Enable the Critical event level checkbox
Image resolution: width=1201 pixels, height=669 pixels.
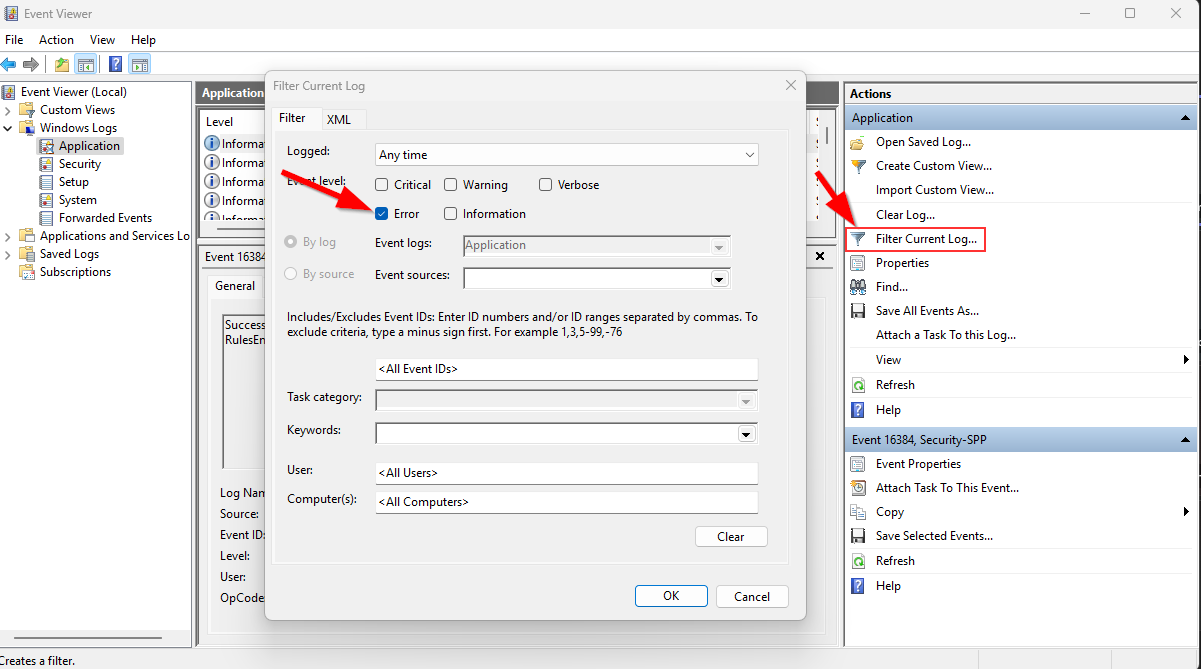[381, 184]
